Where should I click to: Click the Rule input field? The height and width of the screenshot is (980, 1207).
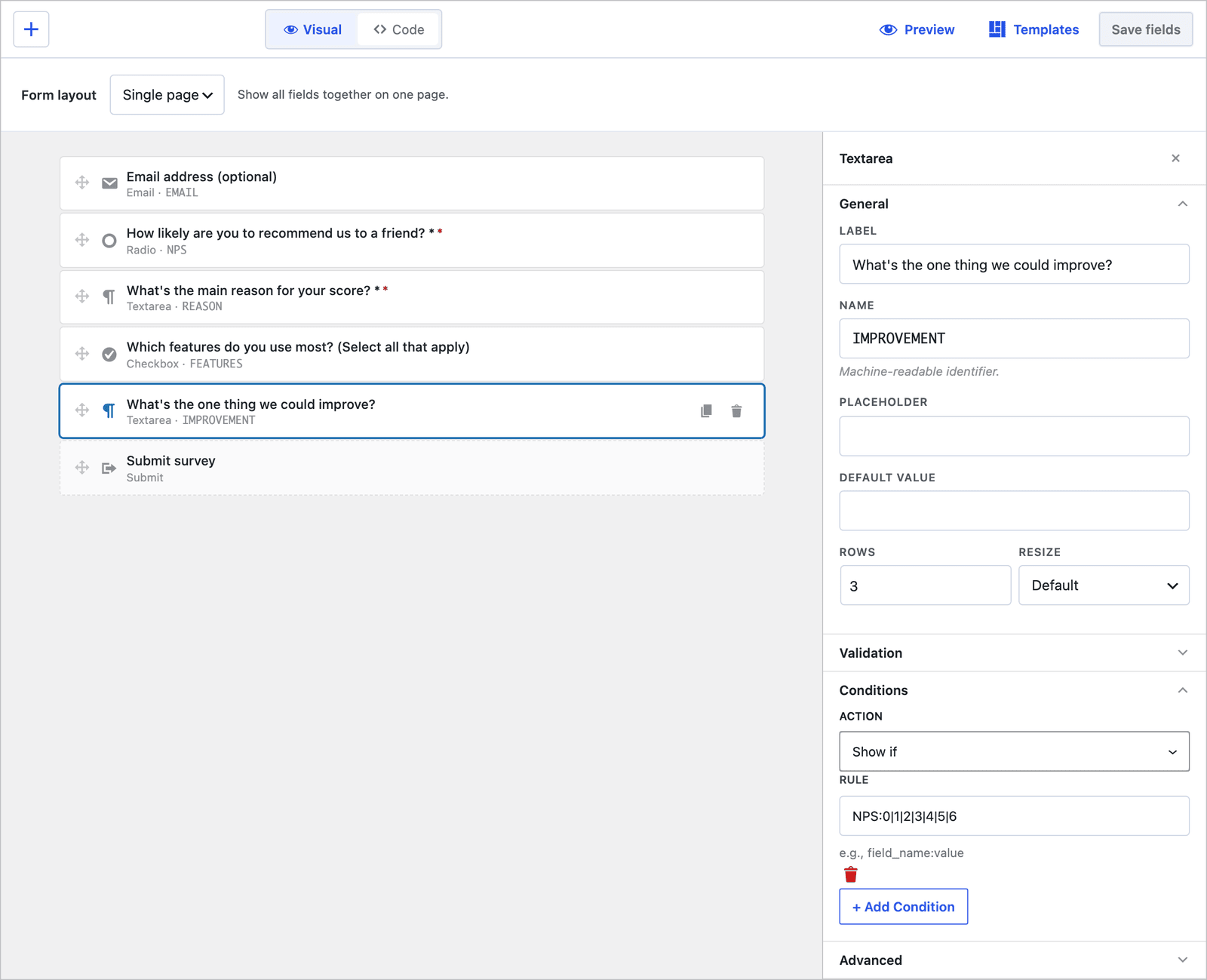(x=1014, y=816)
